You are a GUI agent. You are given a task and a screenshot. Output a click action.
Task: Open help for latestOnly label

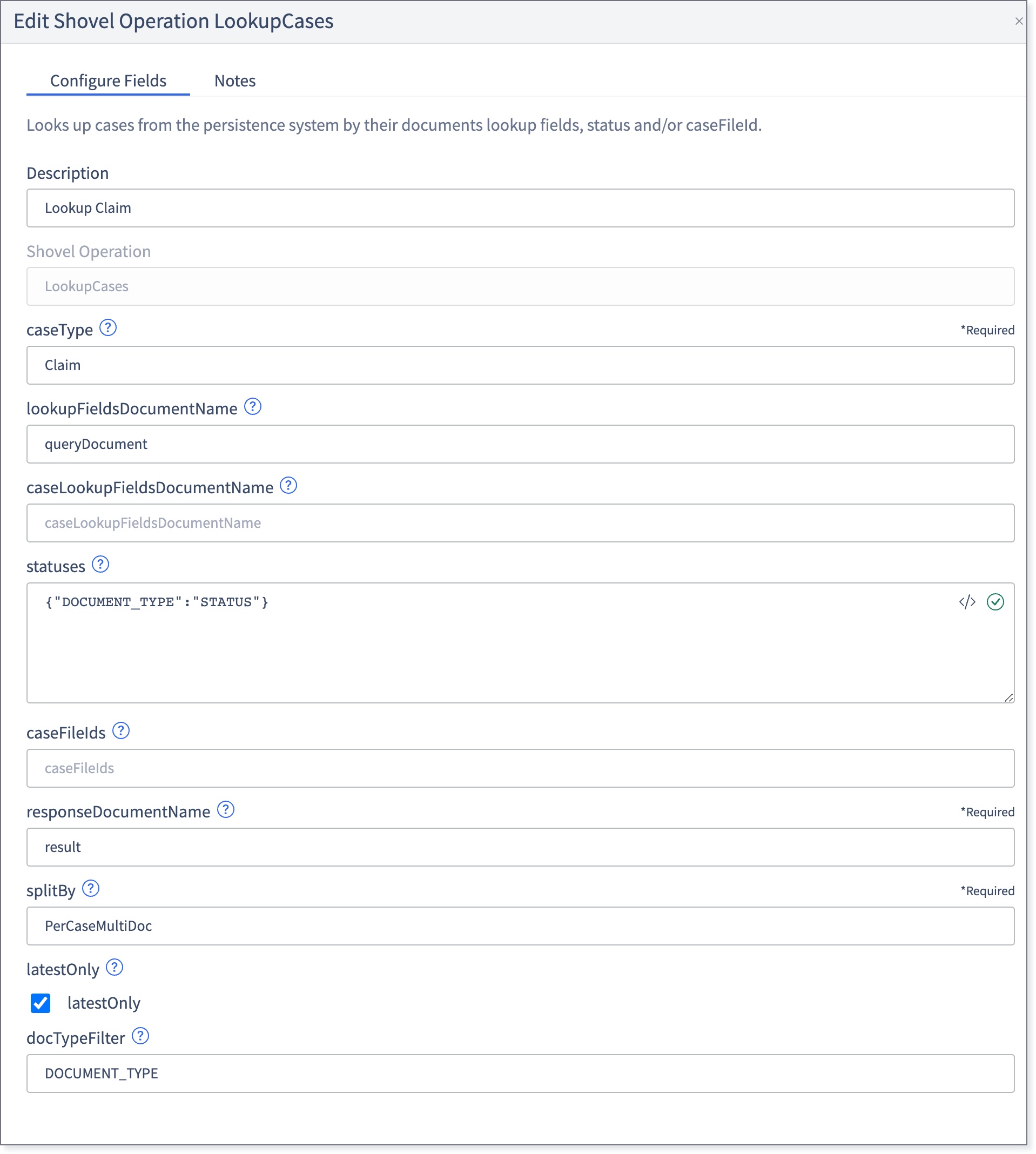115,968
